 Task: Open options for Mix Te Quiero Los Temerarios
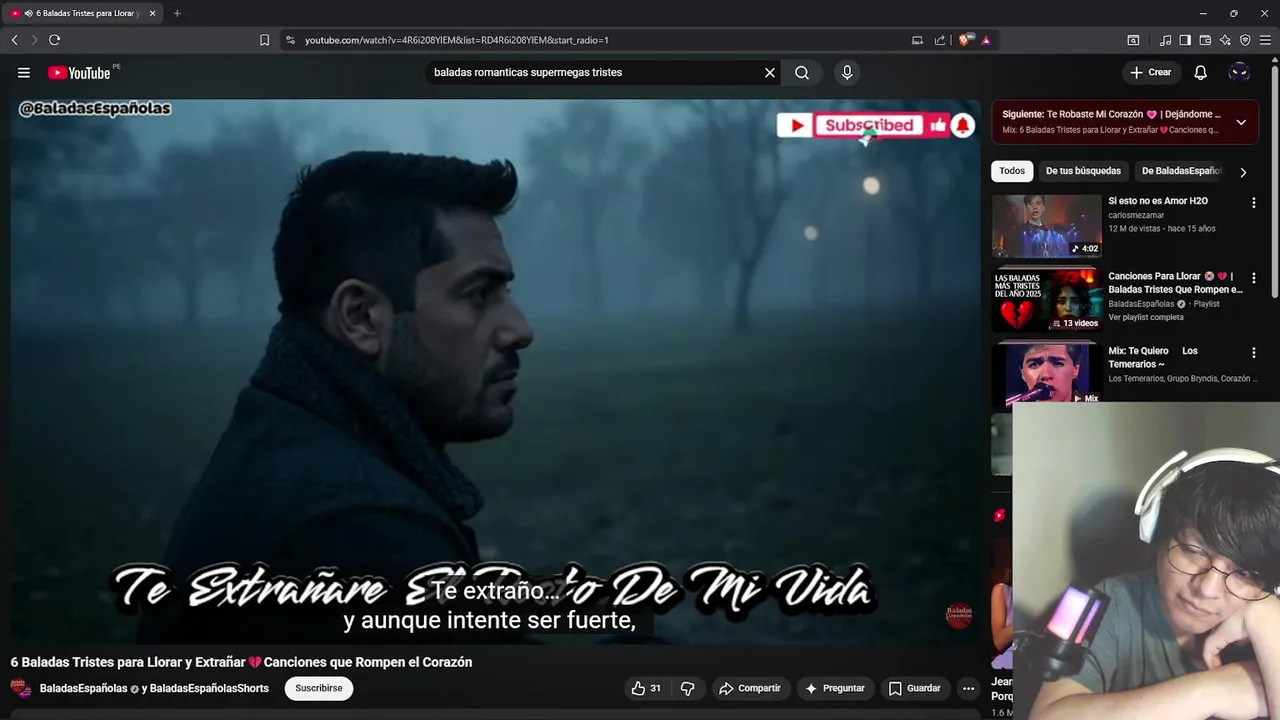pos(1253,353)
